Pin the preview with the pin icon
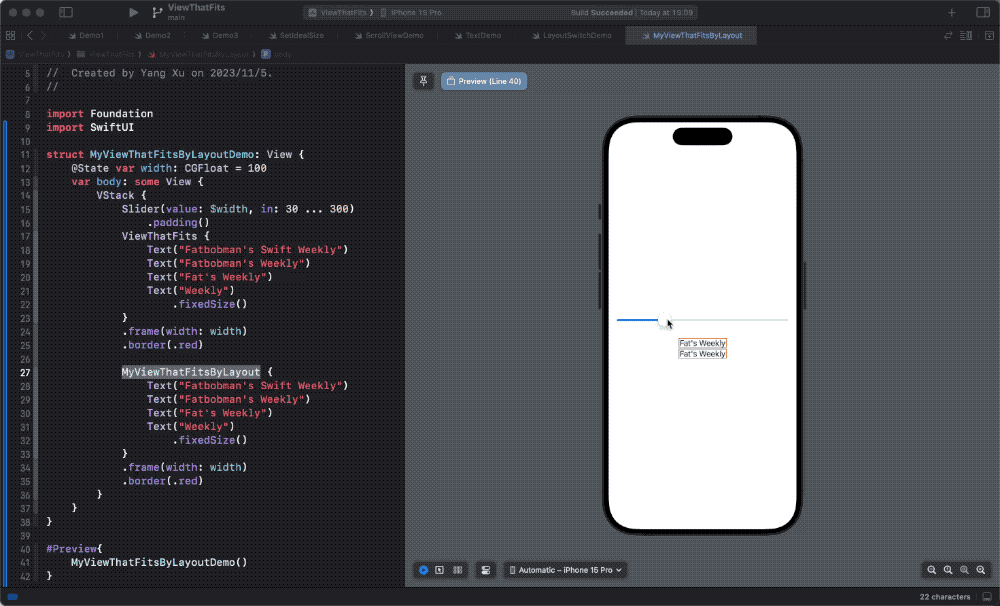The image size is (1000, 606). point(423,81)
